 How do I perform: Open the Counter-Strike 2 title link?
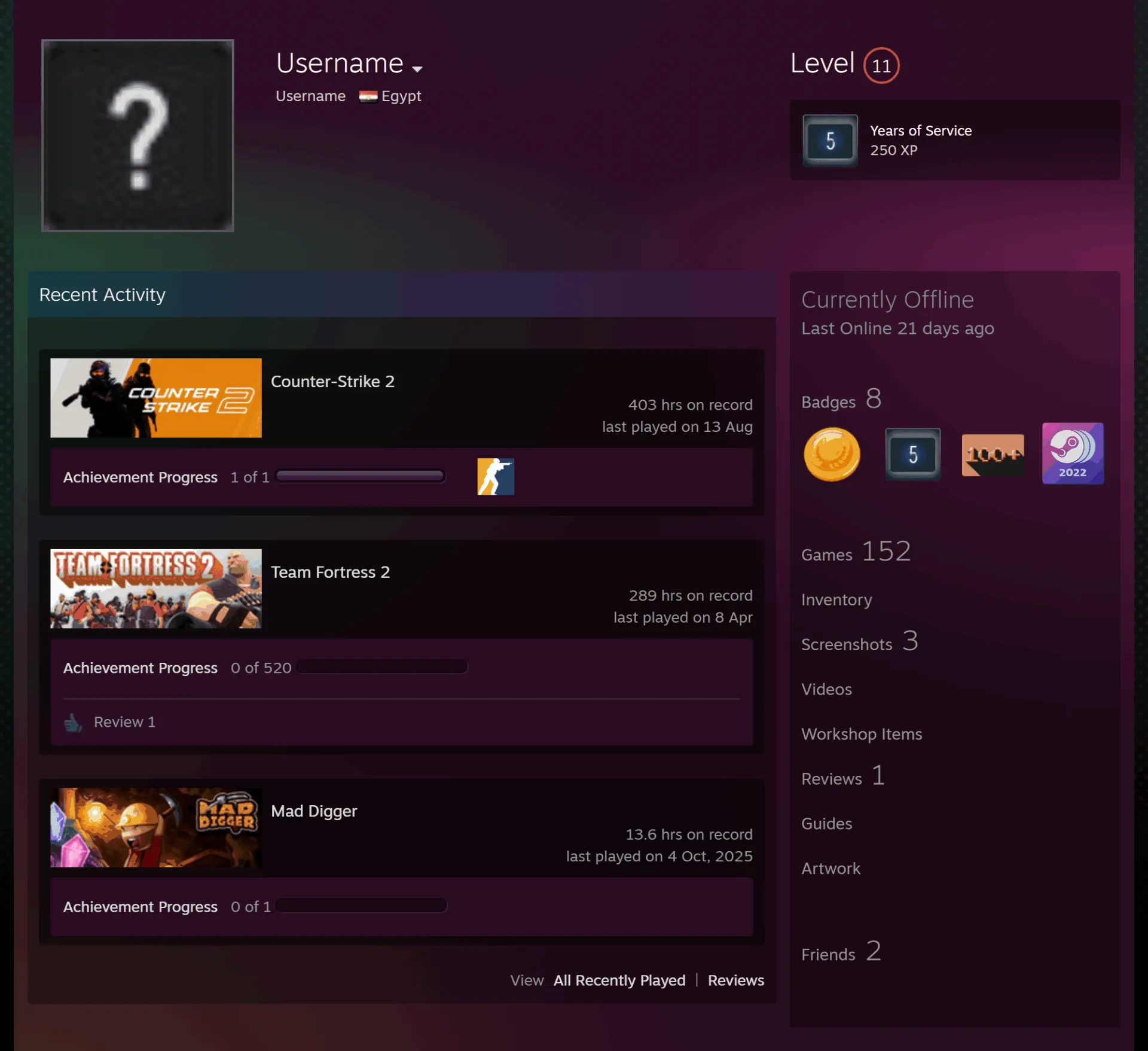coord(332,382)
